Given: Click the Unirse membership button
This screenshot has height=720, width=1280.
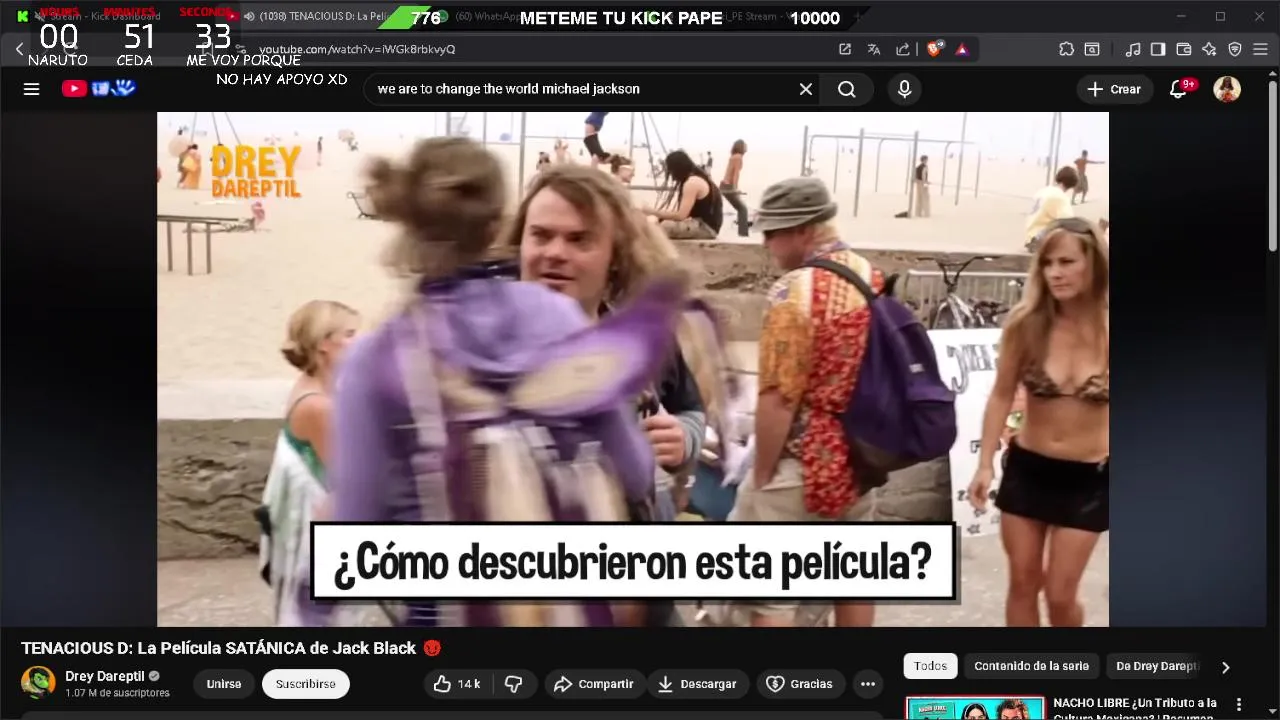Looking at the screenshot, I should 224,684.
